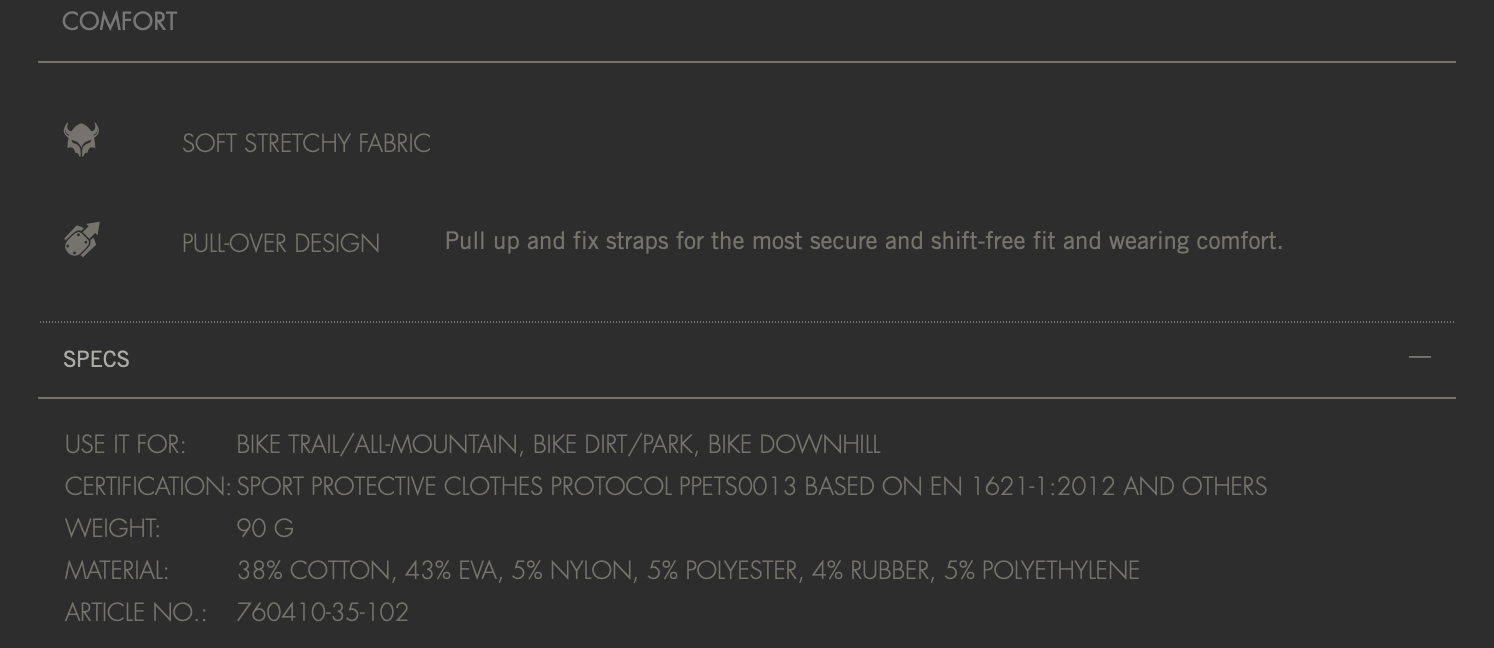Click the Bike Dirt/Park text
The width and height of the screenshot is (1494, 648).
613,444
